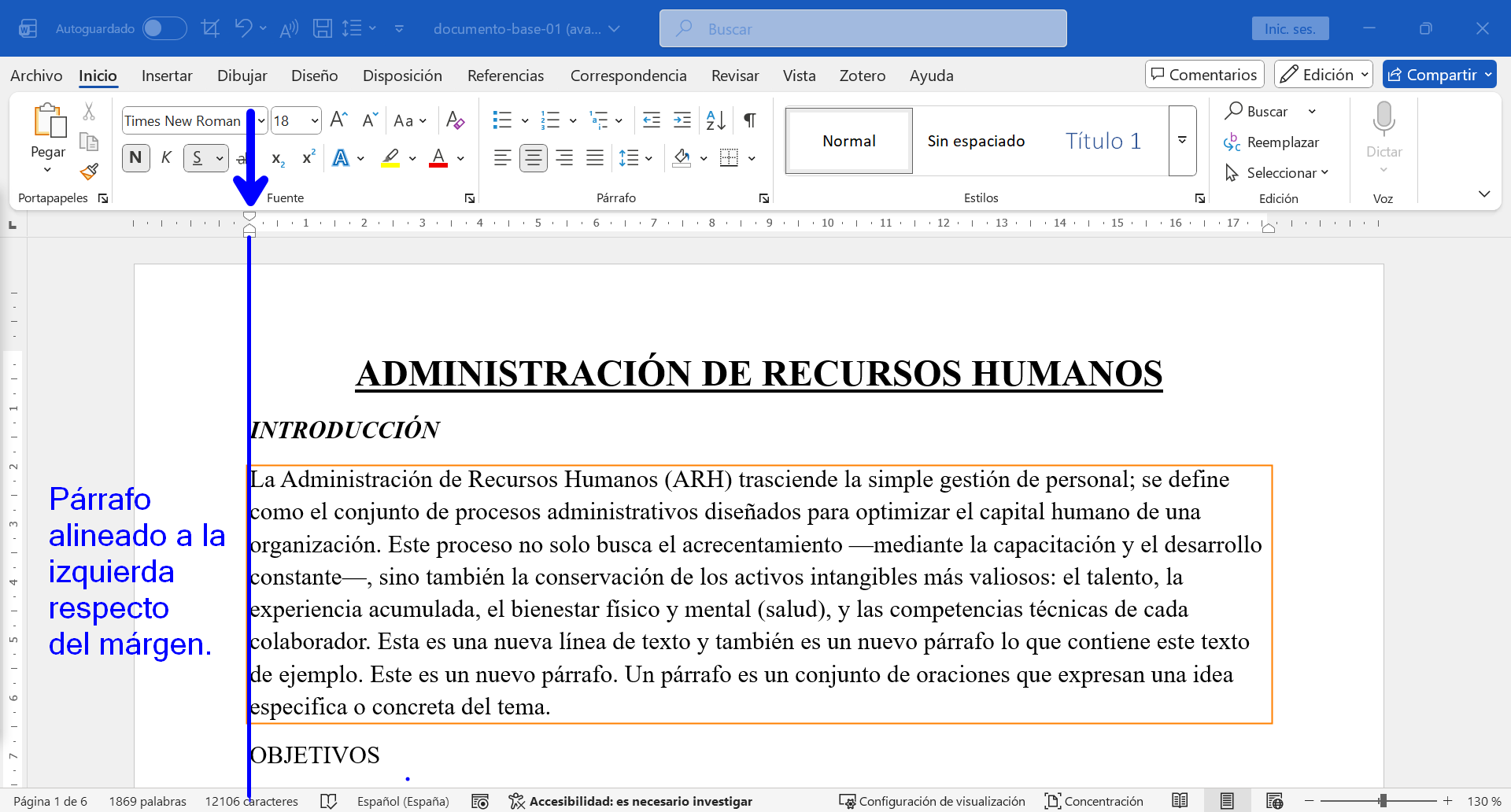
Task: Expand the styles gallery more arrow
Action: pyautogui.click(x=1182, y=141)
